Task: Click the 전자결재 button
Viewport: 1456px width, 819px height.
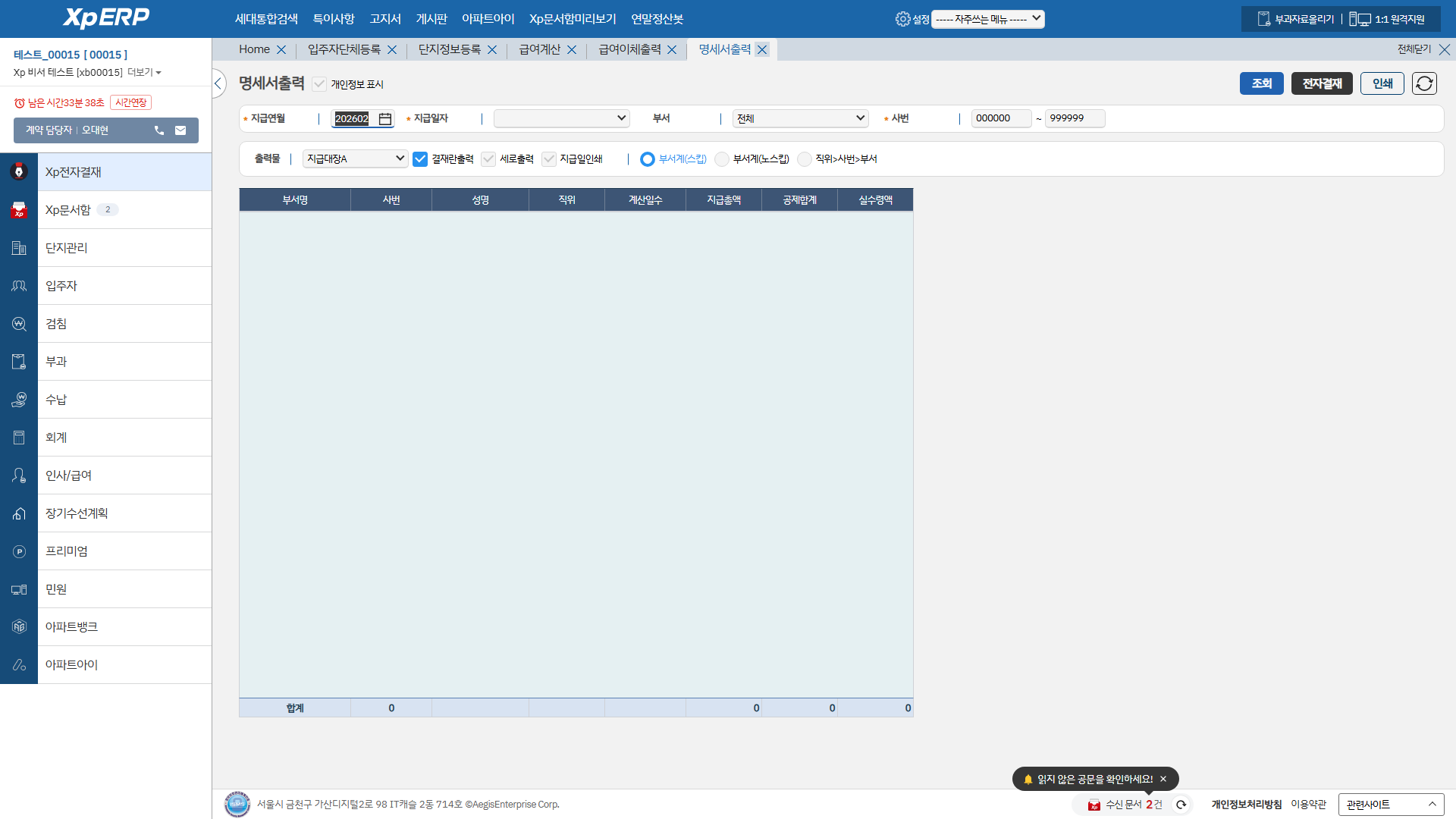Action: pyautogui.click(x=1321, y=83)
